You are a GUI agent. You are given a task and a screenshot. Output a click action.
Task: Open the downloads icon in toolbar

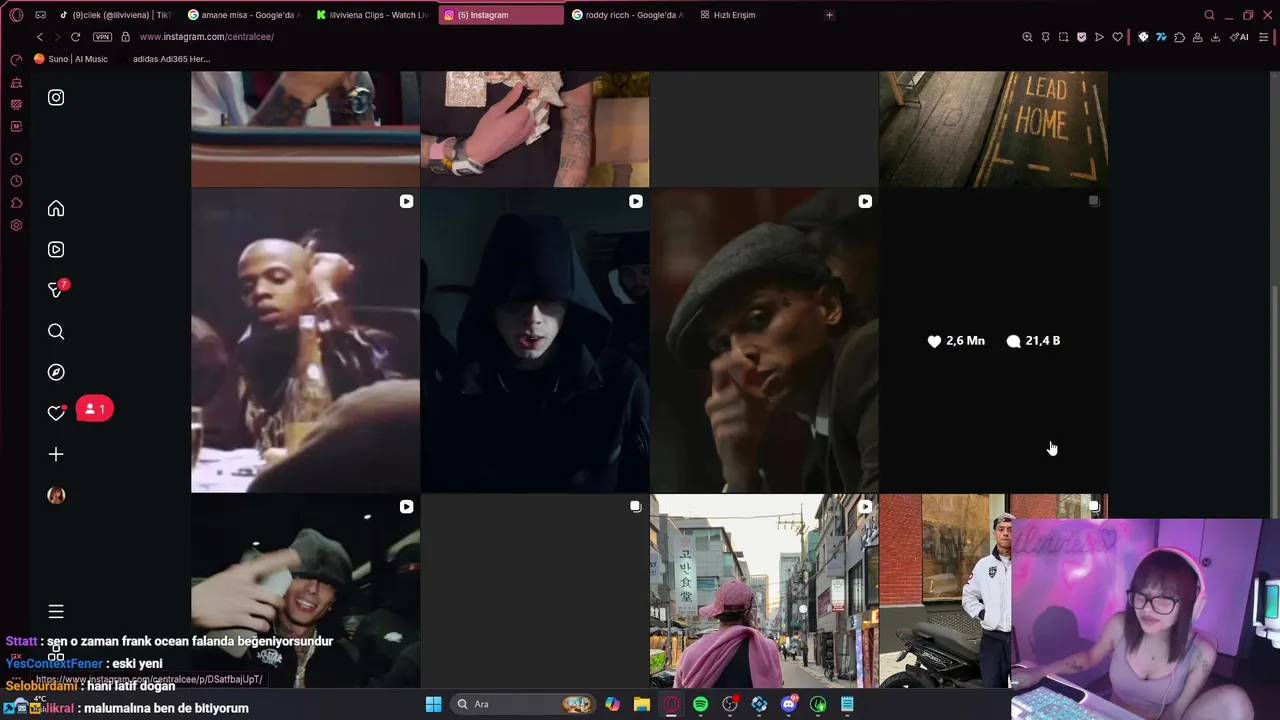[x=1215, y=37]
